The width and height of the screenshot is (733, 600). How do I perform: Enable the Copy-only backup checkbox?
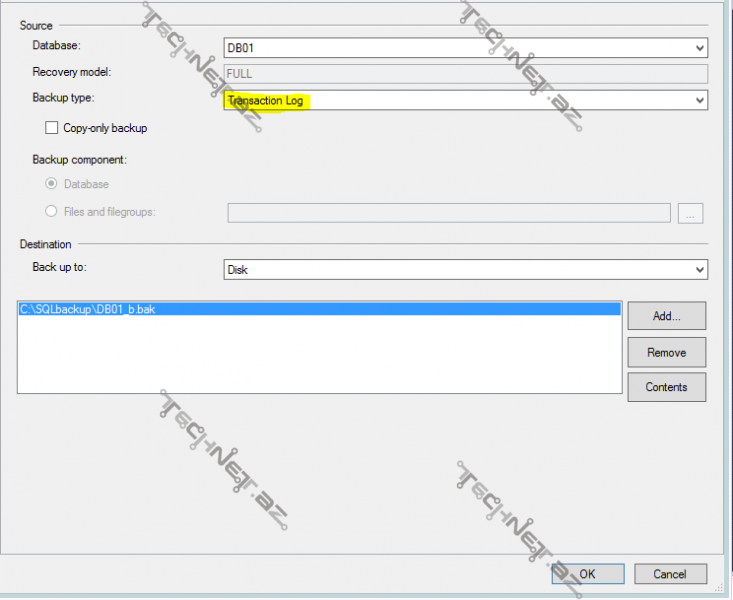pyautogui.click(x=52, y=128)
